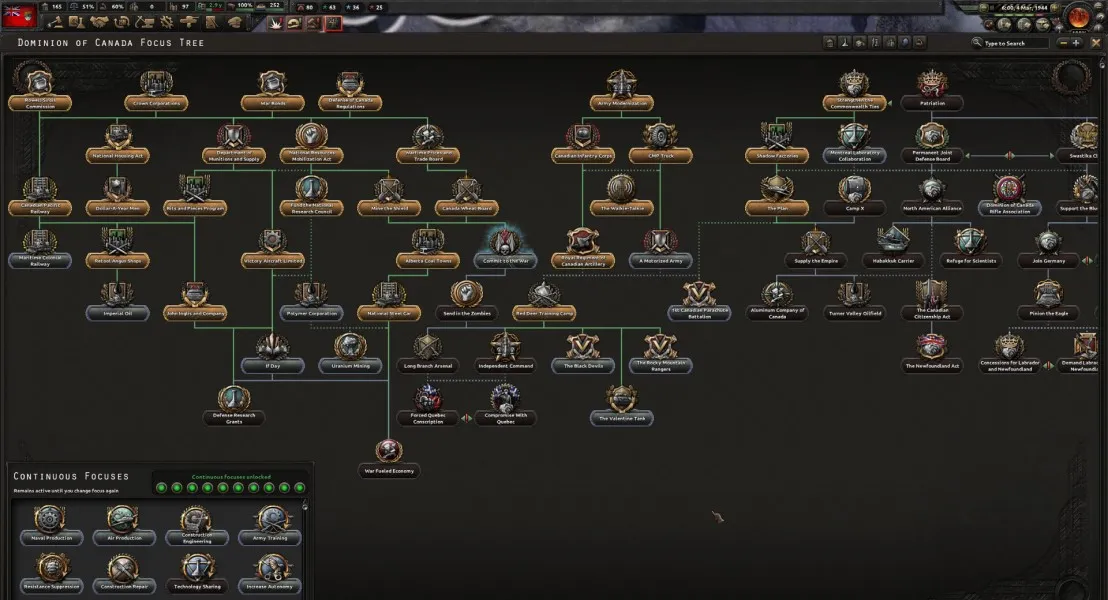Viewport: 1108px width, 600px height.
Task: Pick the Uranium Mining focus icon
Action: pyautogui.click(x=350, y=346)
